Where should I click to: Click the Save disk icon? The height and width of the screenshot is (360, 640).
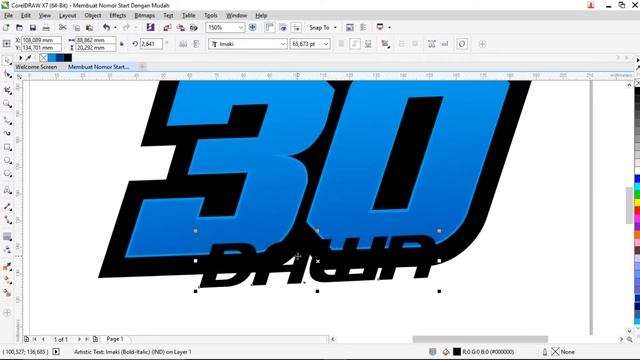[x=33, y=27]
